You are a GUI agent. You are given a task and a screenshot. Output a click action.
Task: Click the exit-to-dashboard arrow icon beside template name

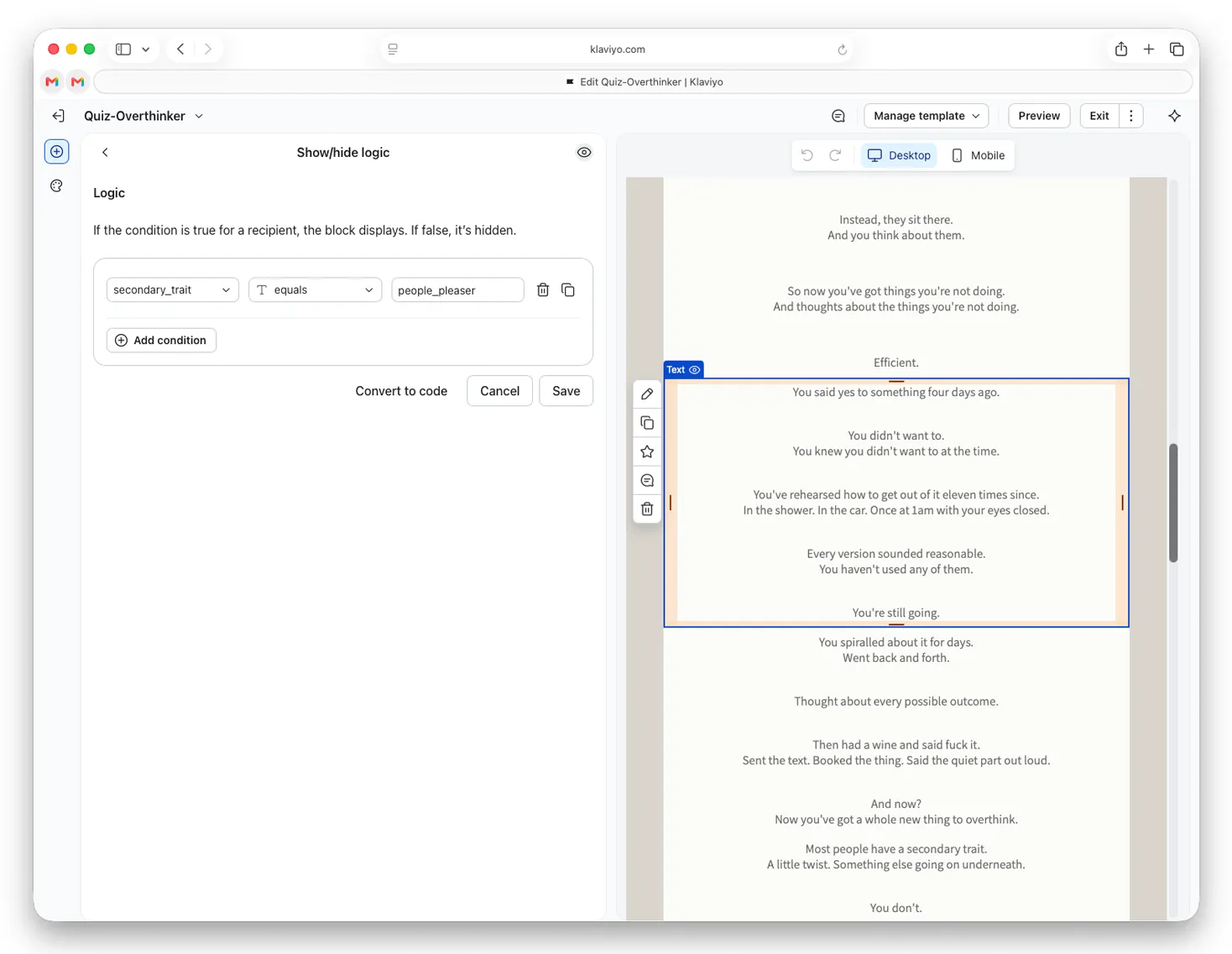pos(58,116)
